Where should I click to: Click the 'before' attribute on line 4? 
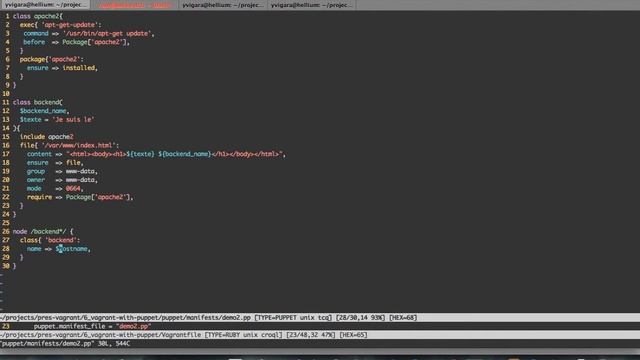[x=34, y=42]
